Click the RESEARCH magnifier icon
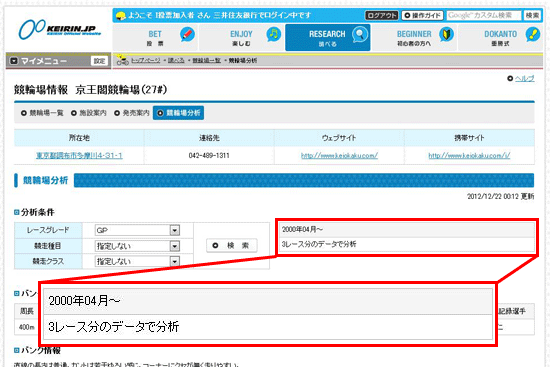 click(x=360, y=34)
